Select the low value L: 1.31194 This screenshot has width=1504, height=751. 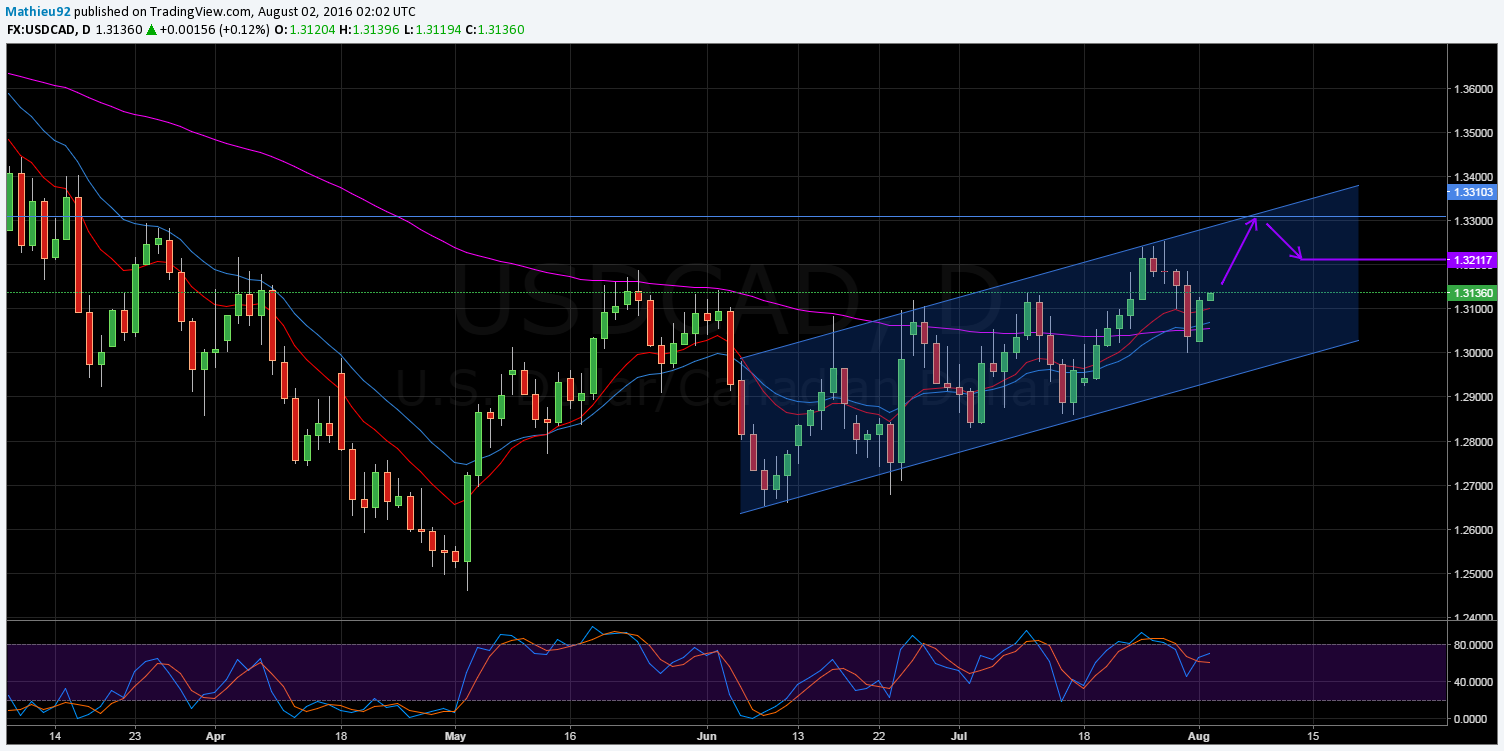[x=431, y=29]
